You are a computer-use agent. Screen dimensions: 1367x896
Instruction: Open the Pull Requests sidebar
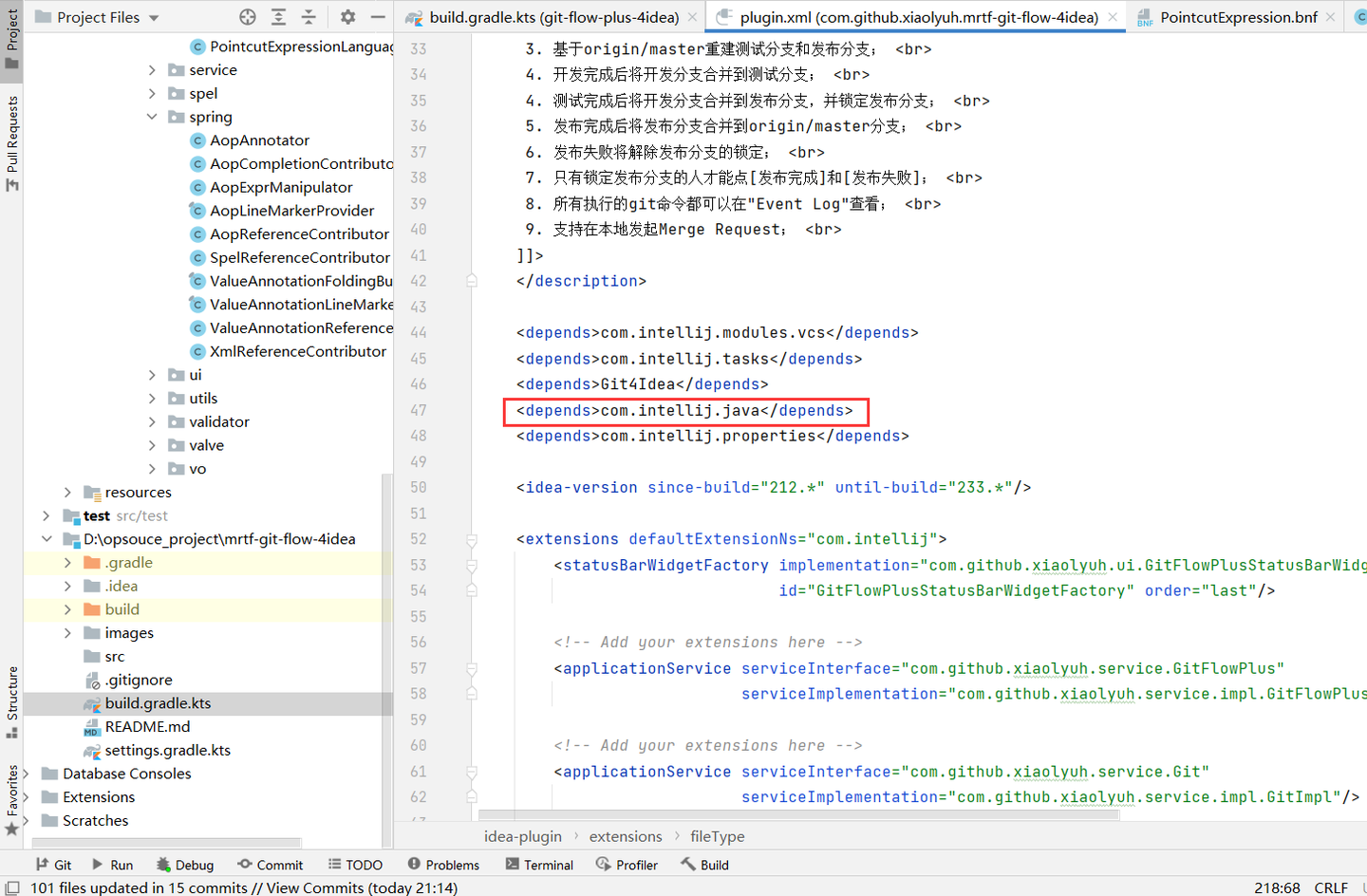coord(12,133)
